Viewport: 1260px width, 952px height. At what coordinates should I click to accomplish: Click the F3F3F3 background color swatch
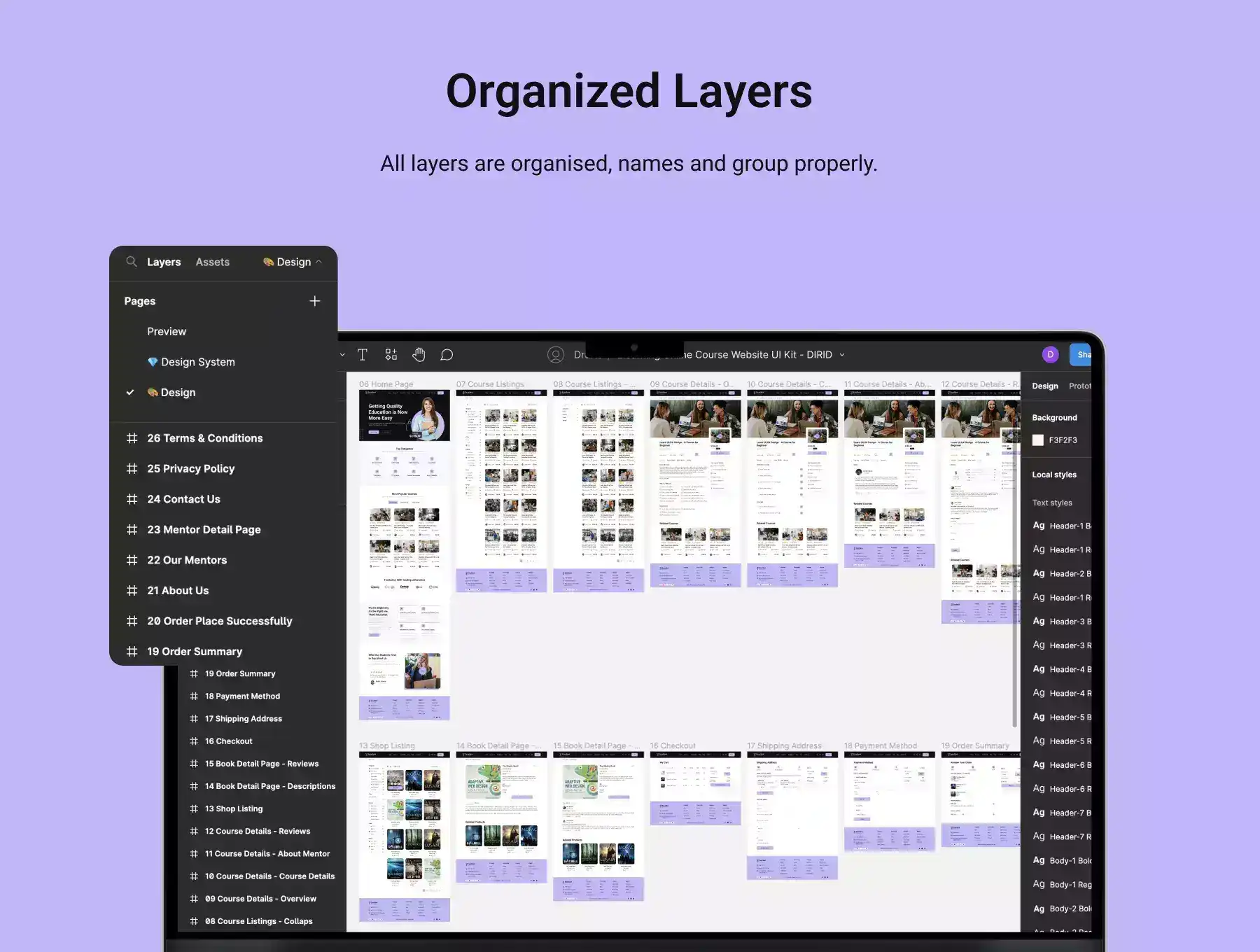click(x=1038, y=440)
